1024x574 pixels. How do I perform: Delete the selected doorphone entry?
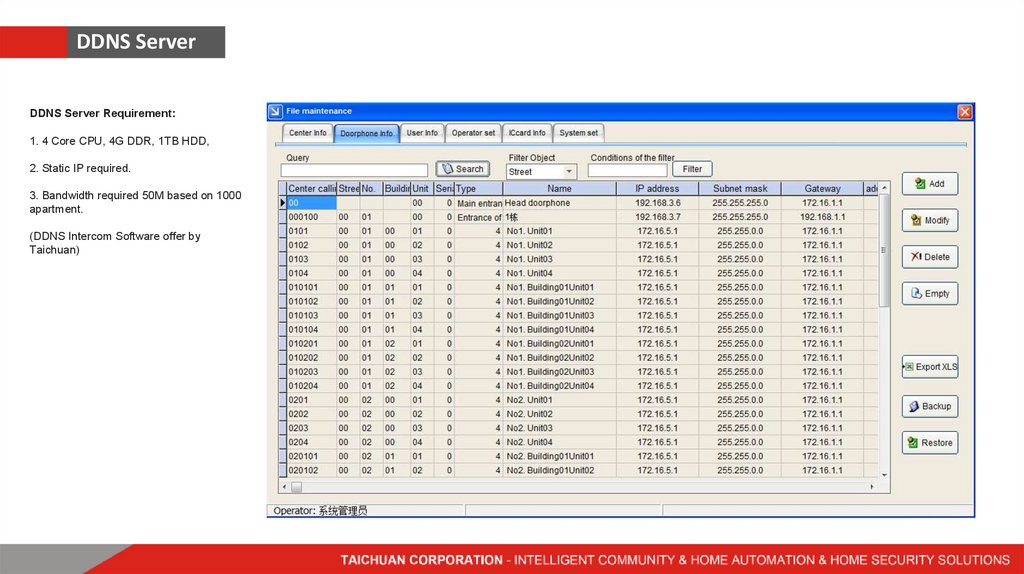[x=930, y=257]
